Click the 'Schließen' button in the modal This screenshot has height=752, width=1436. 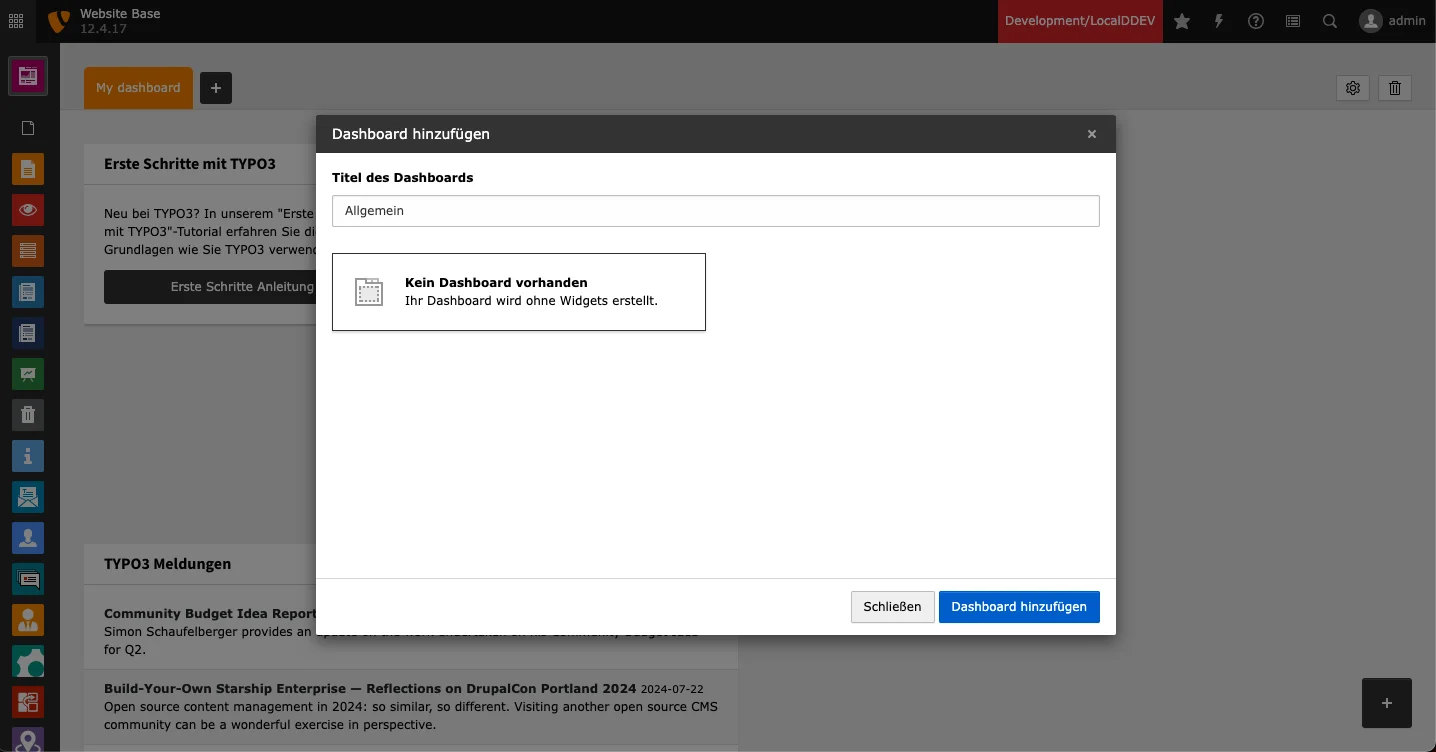tap(892, 607)
